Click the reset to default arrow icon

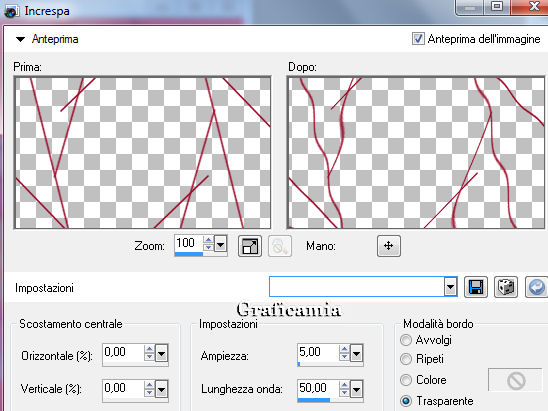click(536, 287)
